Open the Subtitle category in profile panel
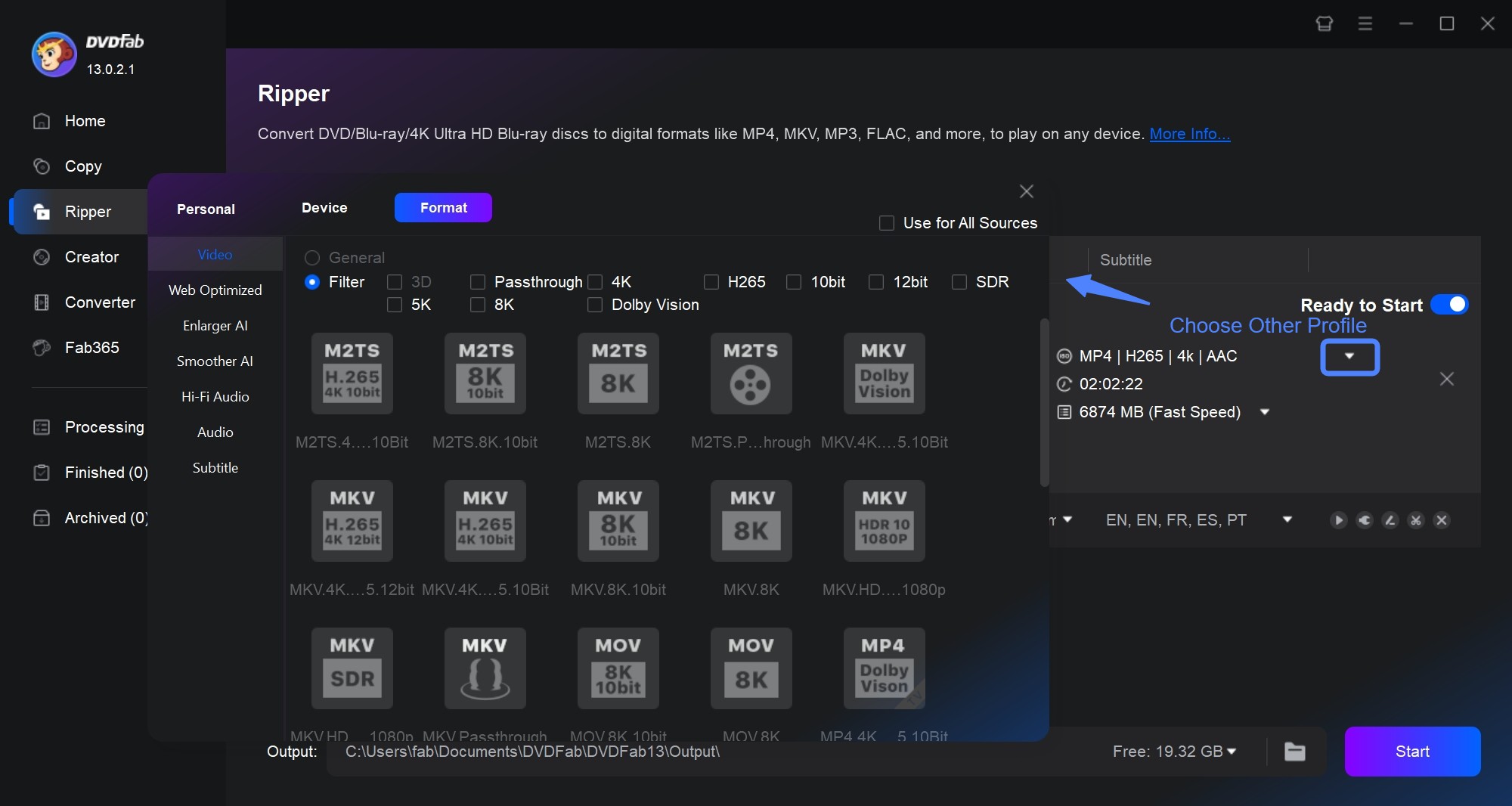Screen dimensions: 1512x806 pos(215,468)
